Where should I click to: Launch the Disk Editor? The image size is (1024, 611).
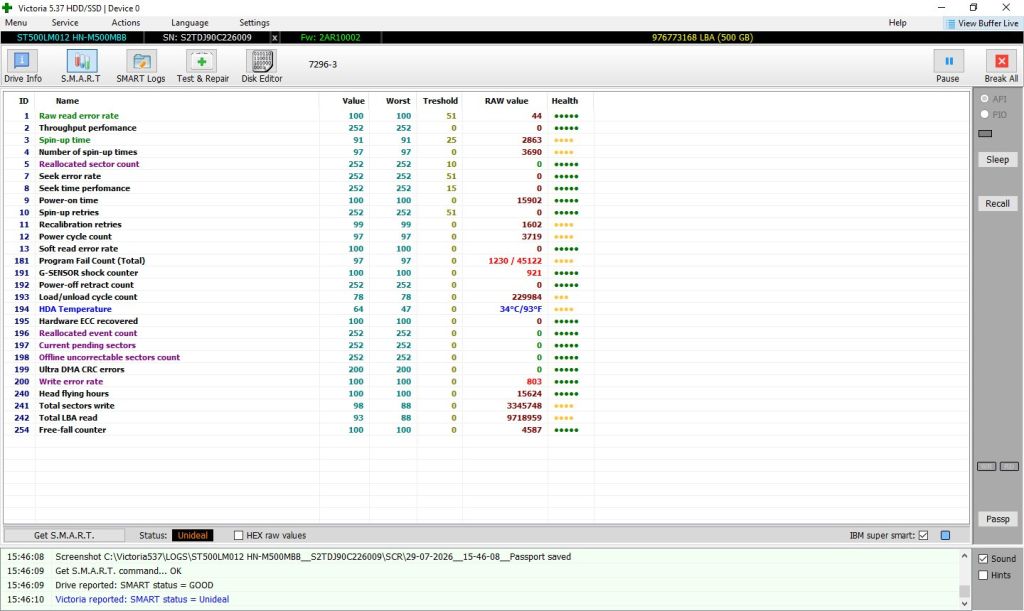261,67
